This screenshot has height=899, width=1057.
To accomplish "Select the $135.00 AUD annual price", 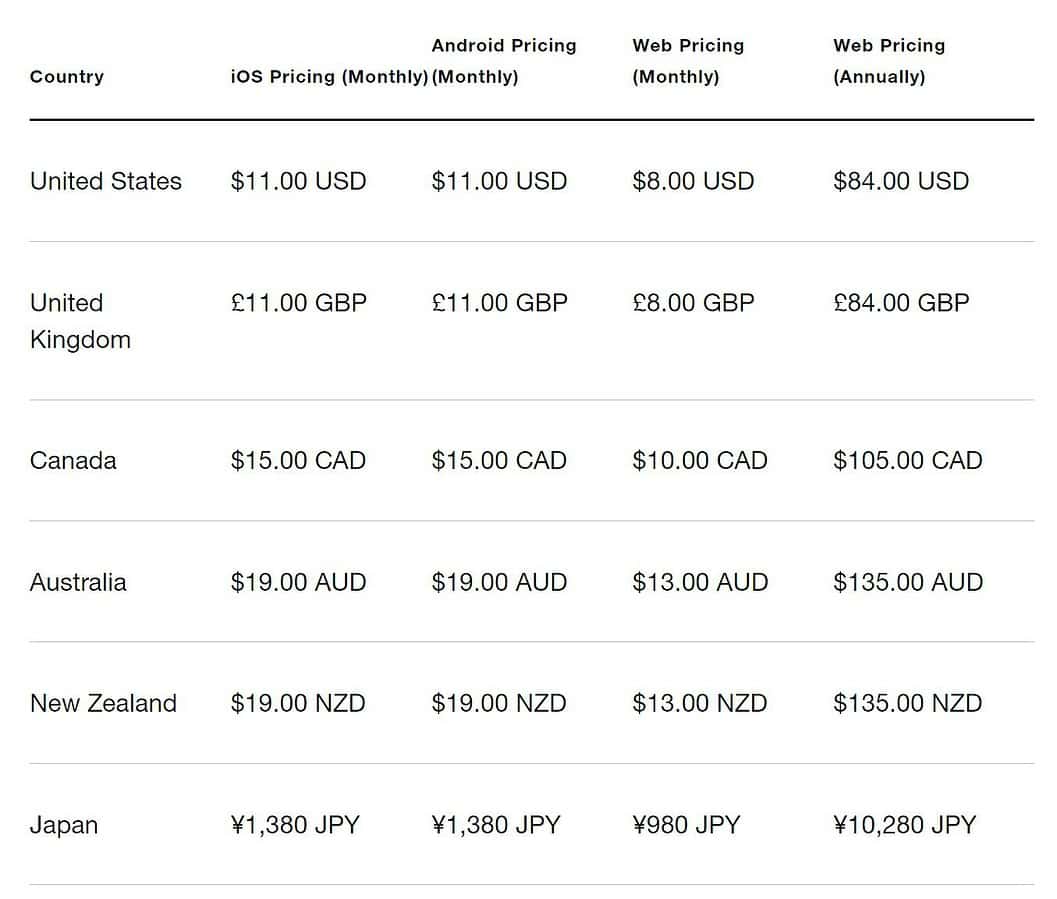I will 908,582.
